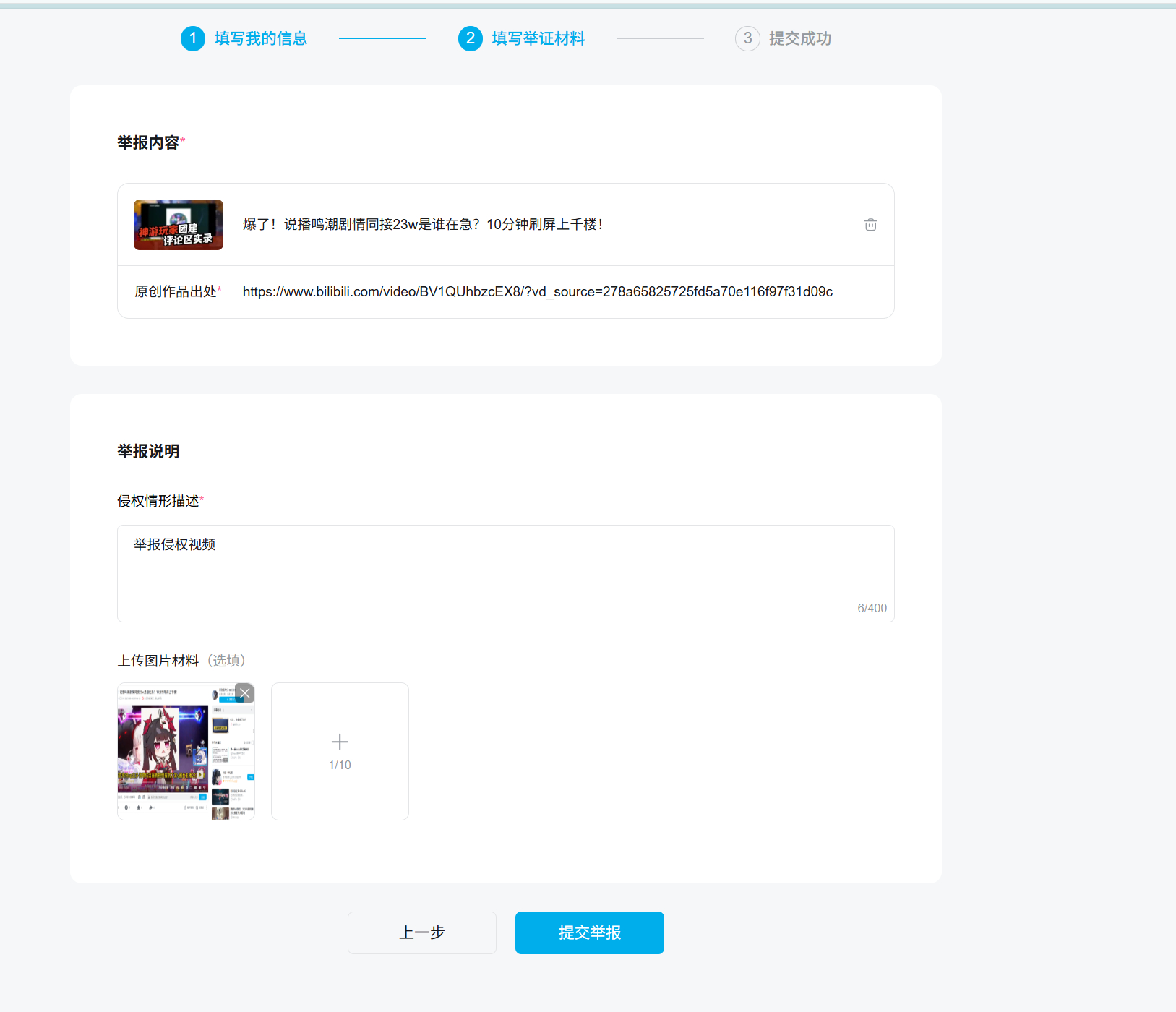1176x1012 pixels.
Task: Click the reported video title text
Action: (422, 225)
